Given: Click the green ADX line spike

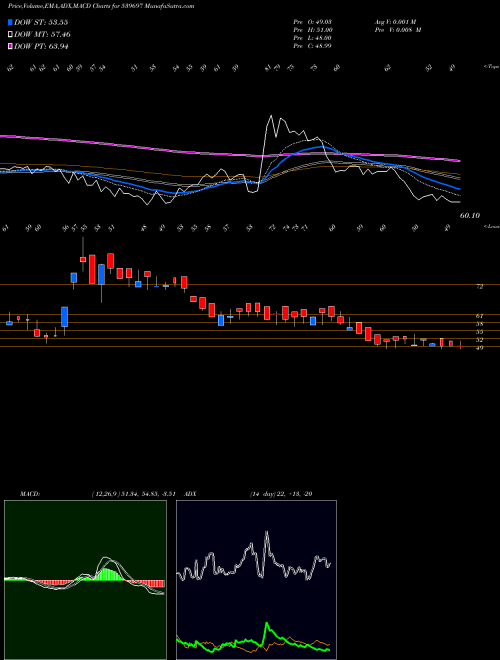Looking at the screenshot, I should coord(266,625).
